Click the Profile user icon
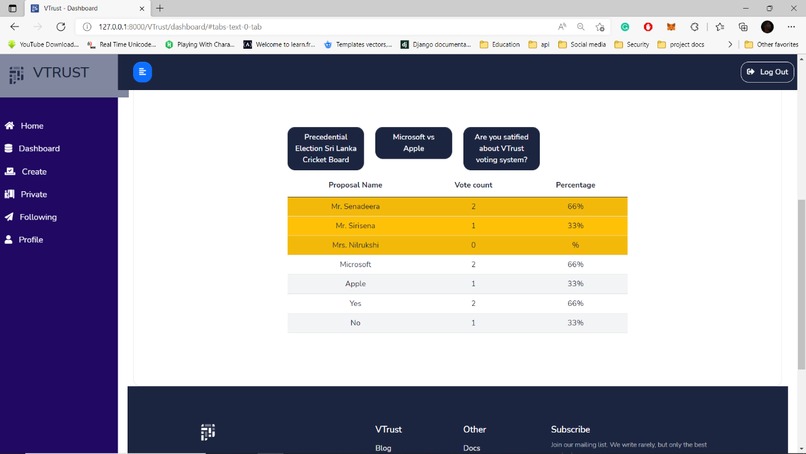Screen dimensions: 806x454 click(x=8, y=239)
